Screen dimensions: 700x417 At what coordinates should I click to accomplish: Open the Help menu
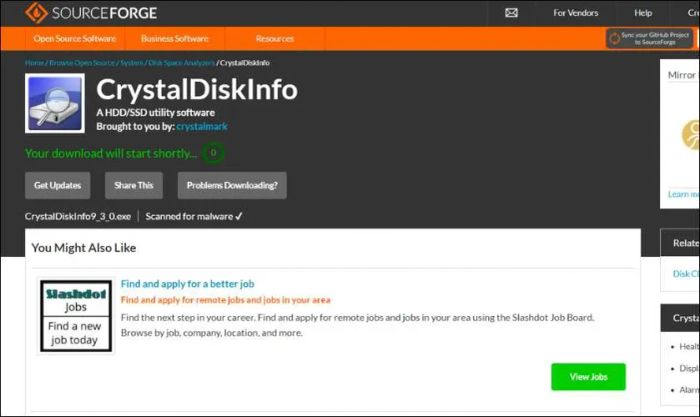click(643, 13)
